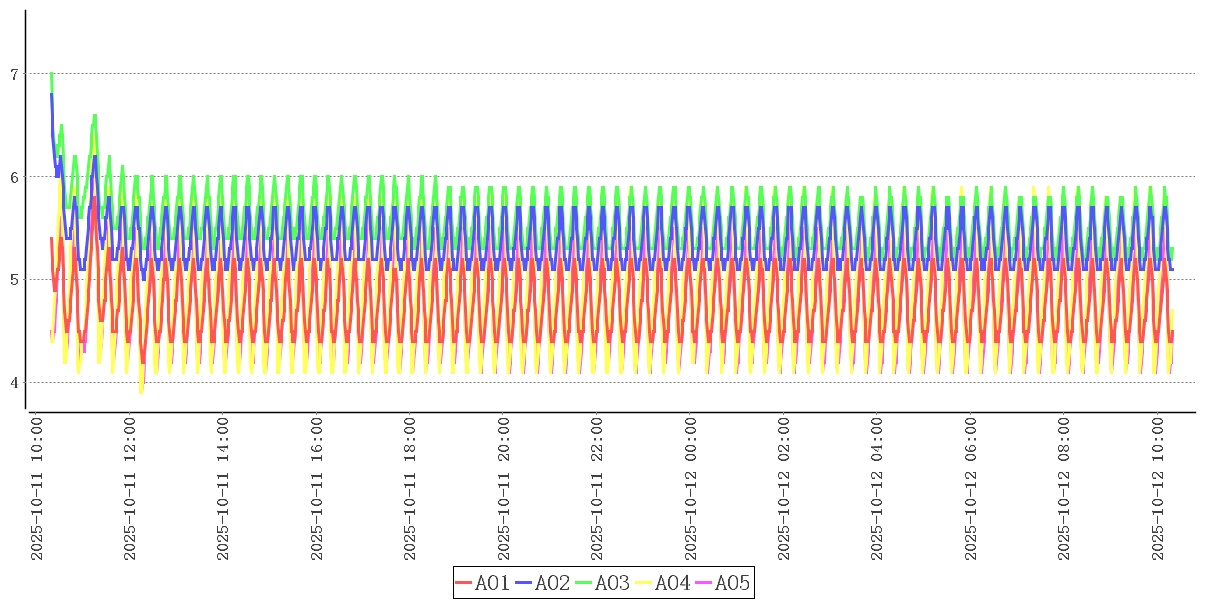Select the 2025-10-11 22:00 time label
The image size is (1207, 600).
(x=598, y=490)
